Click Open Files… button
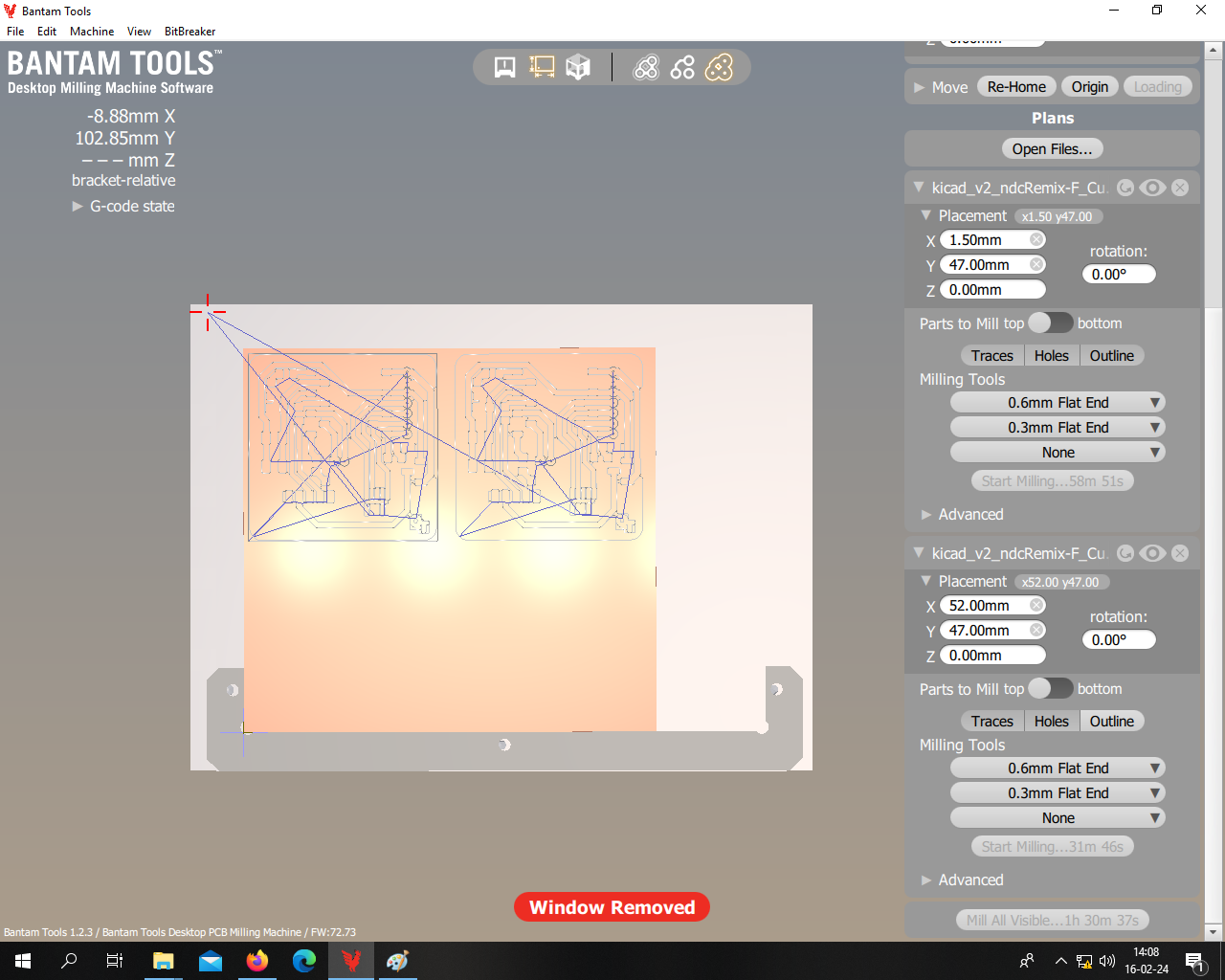The width and height of the screenshot is (1225, 980). pos(1053,149)
